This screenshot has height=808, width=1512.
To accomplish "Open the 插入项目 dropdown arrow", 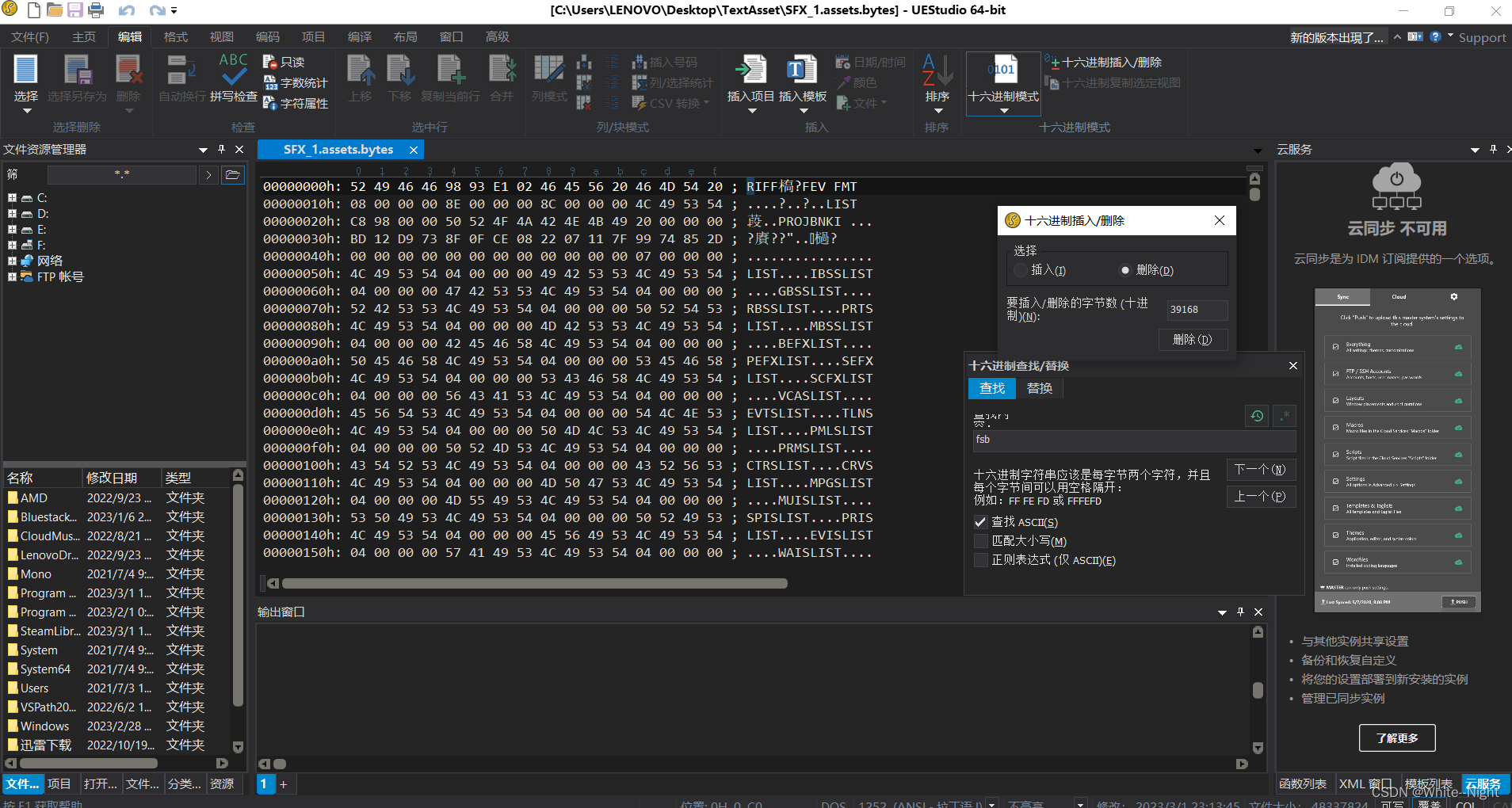I will (x=751, y=112).
